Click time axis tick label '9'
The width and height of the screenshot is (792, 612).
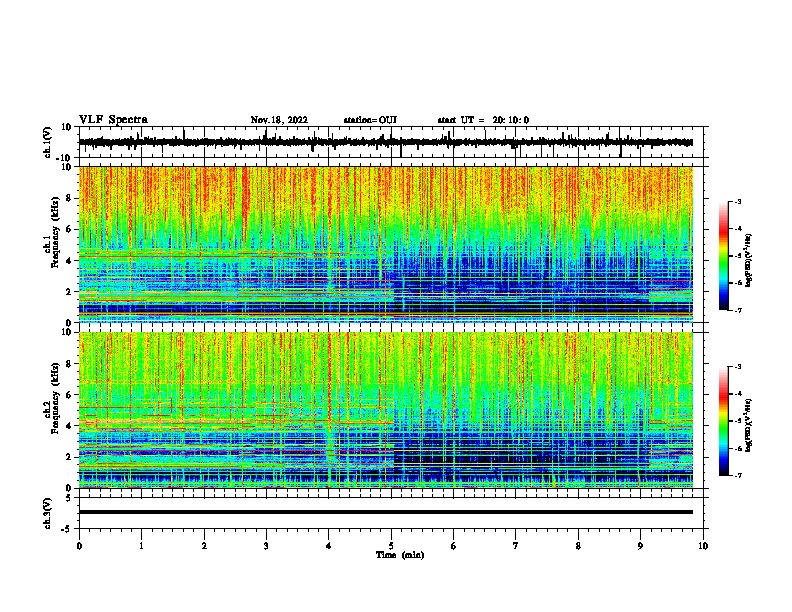tap(640, 546)
